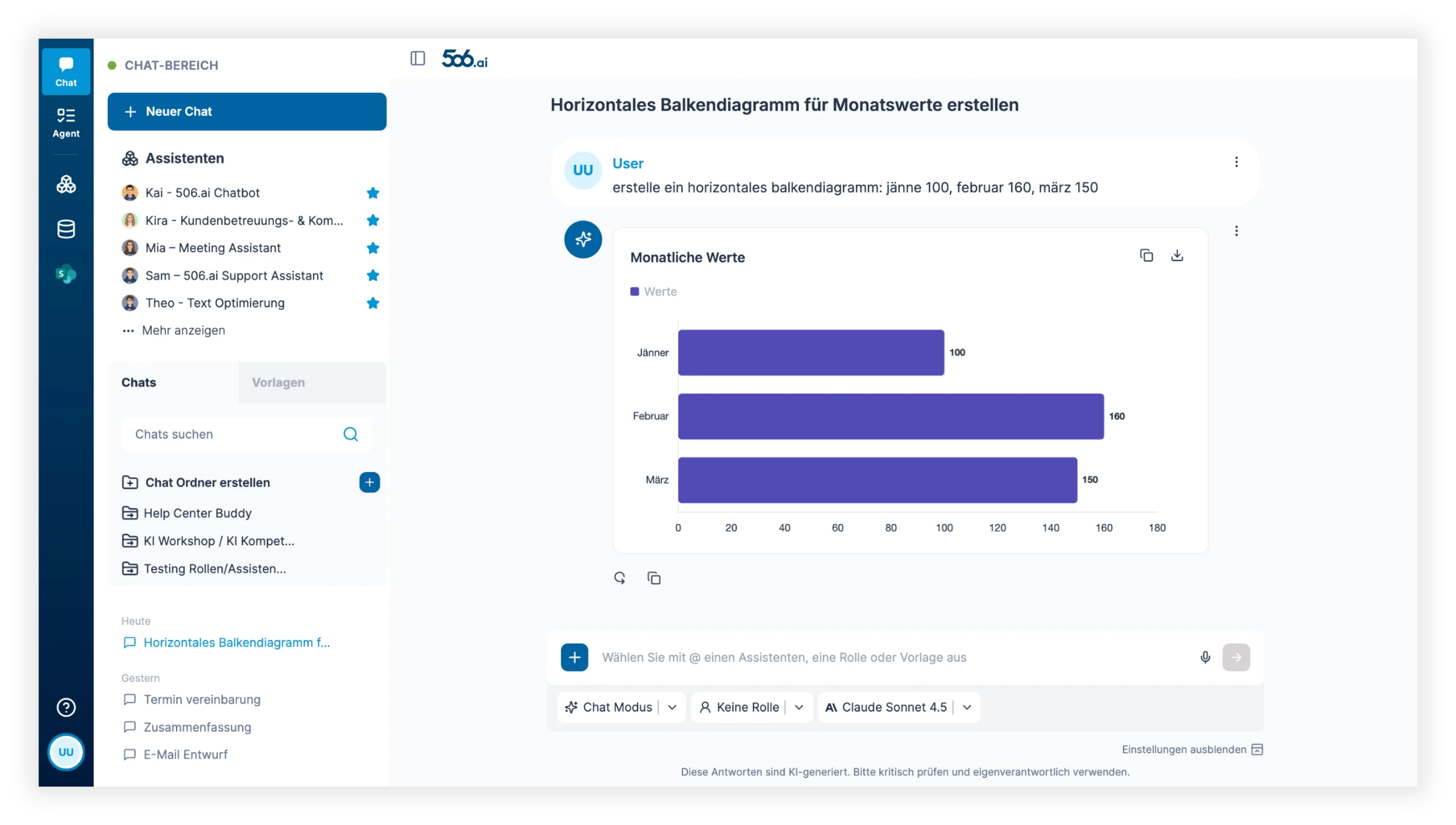The height and width of the screenshot is (825, 1456).
Task: Click the Jänner bar in the chart
Action: [811, 352]
